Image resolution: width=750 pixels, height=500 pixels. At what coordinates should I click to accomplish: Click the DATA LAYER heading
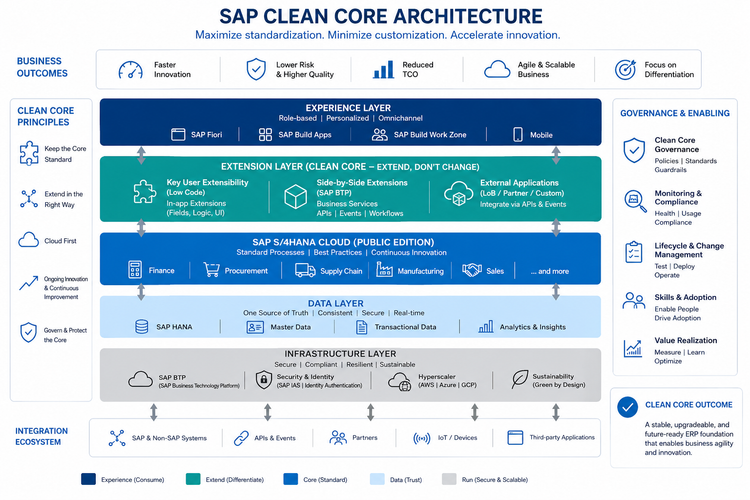tap(336, 303)
